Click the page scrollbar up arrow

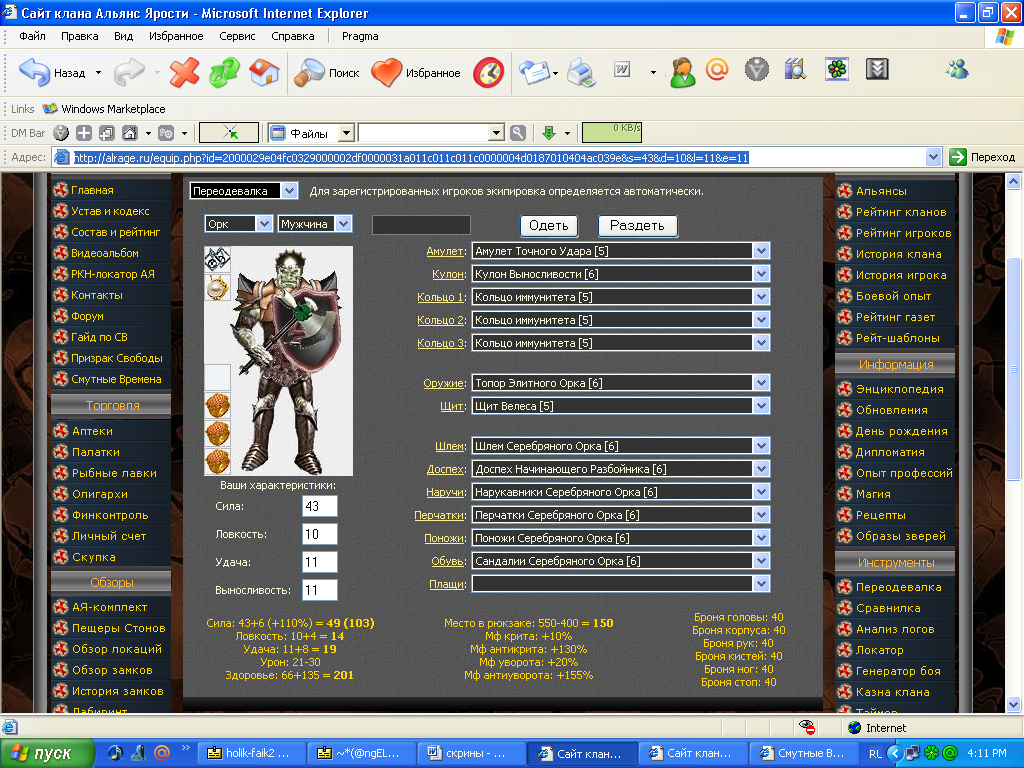click(x=1013, y=182)
